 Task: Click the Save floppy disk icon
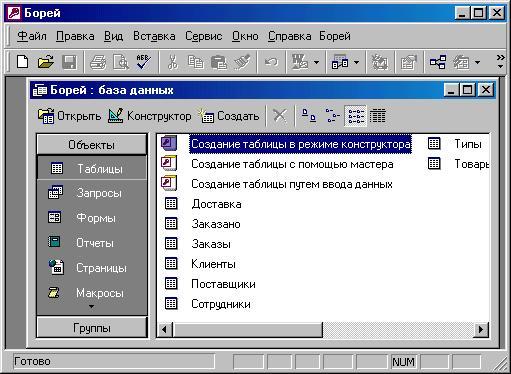point(69,62)
